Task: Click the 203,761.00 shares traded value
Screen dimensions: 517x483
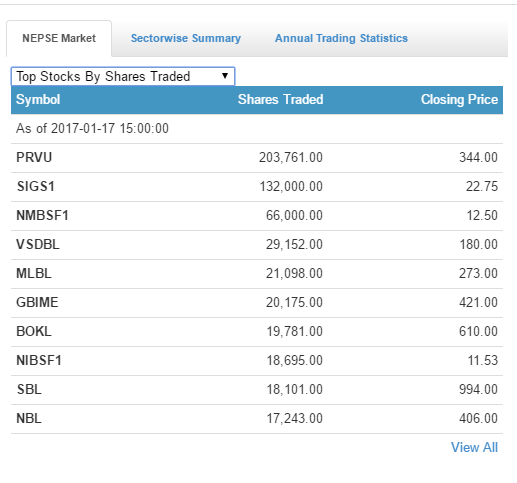Action: coord(291,157)
